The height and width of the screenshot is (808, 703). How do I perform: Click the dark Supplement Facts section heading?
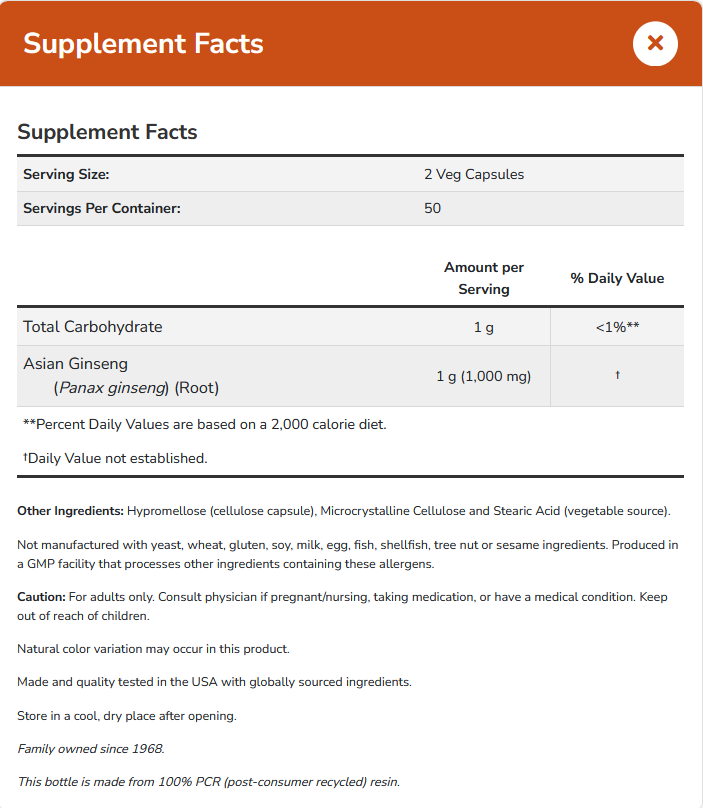107,132
